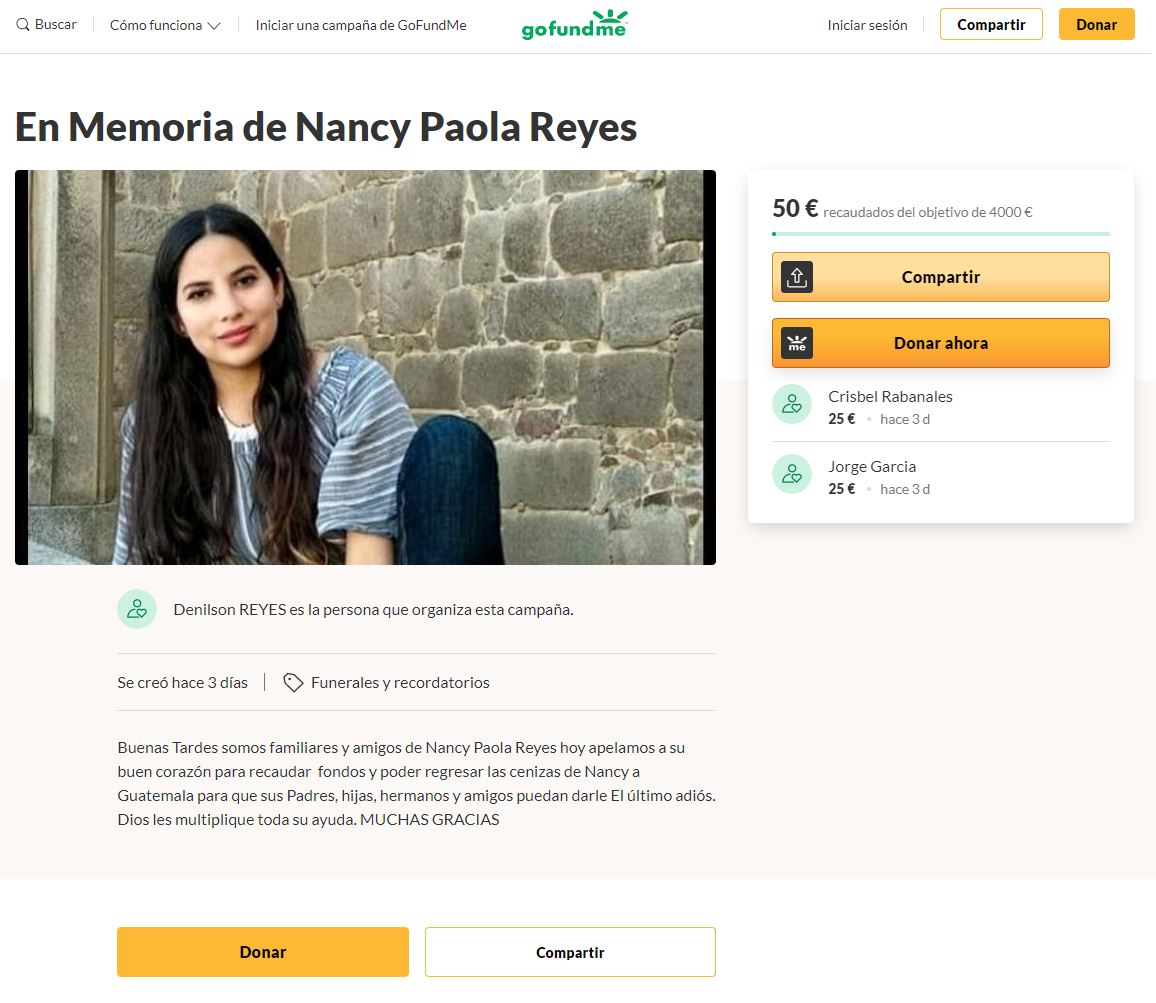Click the fundraising progress bar
The height and width of the screenshot is (1003, 1156).
pyautogui.click(x=940, y=234)
